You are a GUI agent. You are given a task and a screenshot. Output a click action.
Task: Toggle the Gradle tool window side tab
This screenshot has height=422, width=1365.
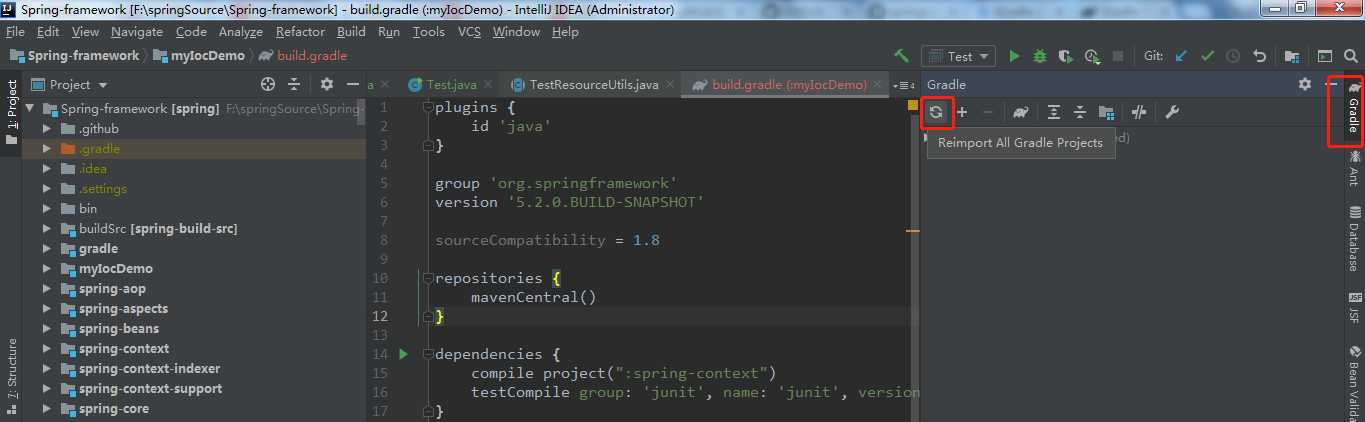point(1353,110)
